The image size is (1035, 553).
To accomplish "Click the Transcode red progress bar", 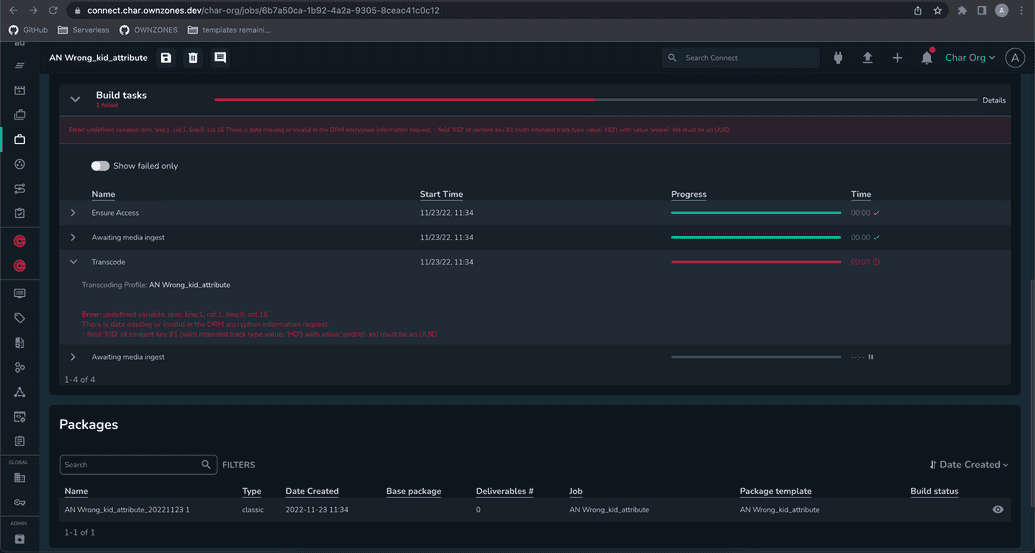I will 756,262.
